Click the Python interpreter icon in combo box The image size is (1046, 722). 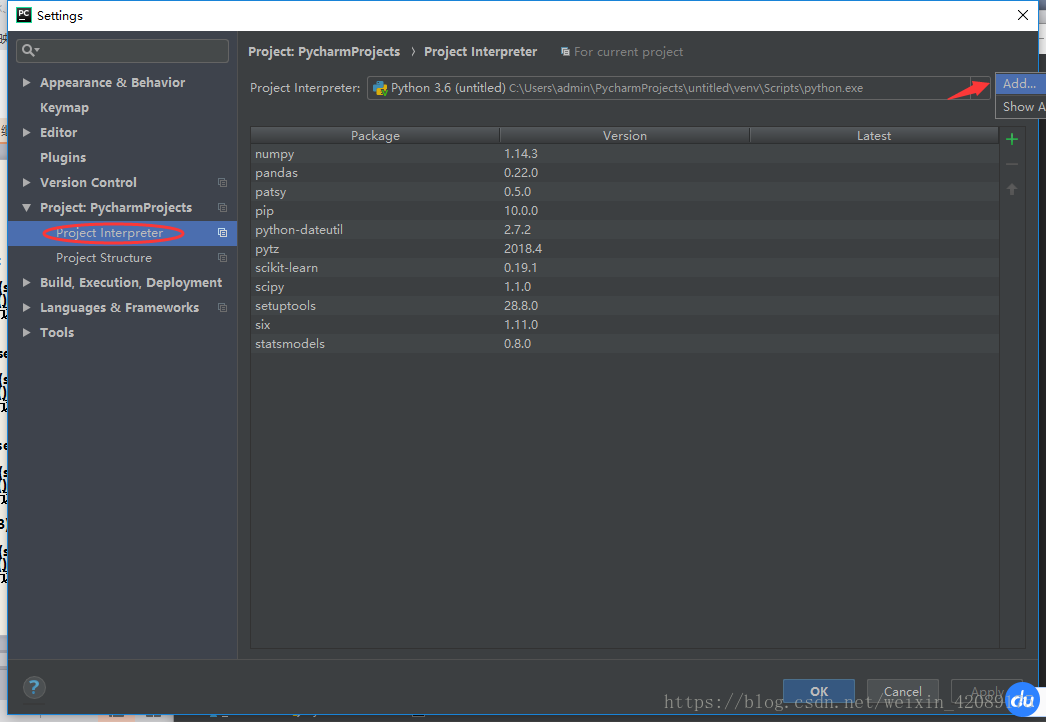click(380, 88)
